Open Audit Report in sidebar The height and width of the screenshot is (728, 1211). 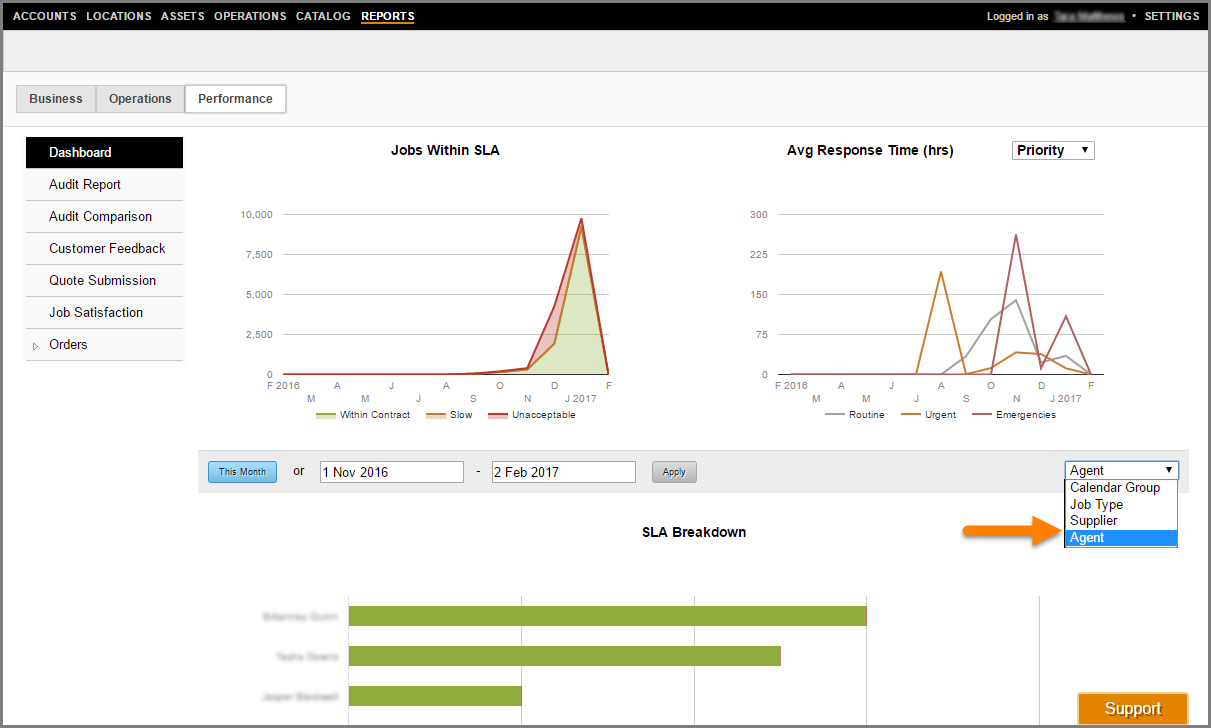pyautogui.click(x=85, y=185)
